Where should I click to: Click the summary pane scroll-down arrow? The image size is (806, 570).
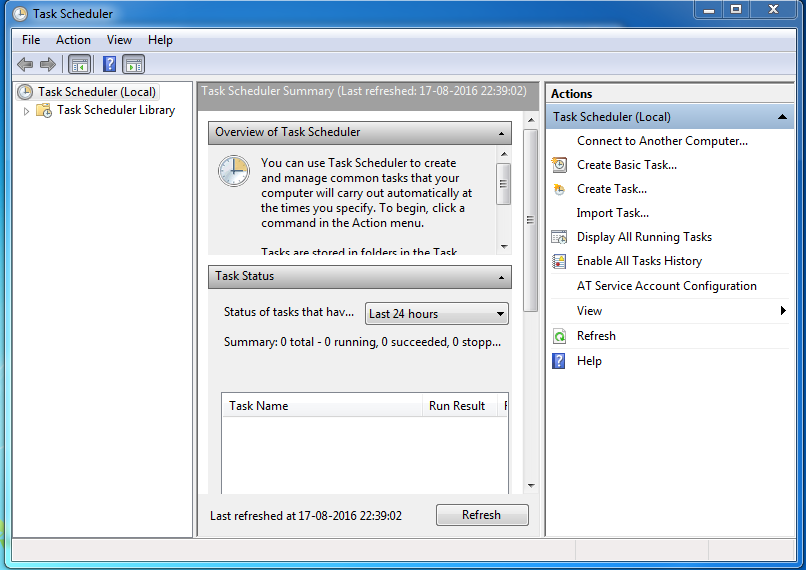531,486
